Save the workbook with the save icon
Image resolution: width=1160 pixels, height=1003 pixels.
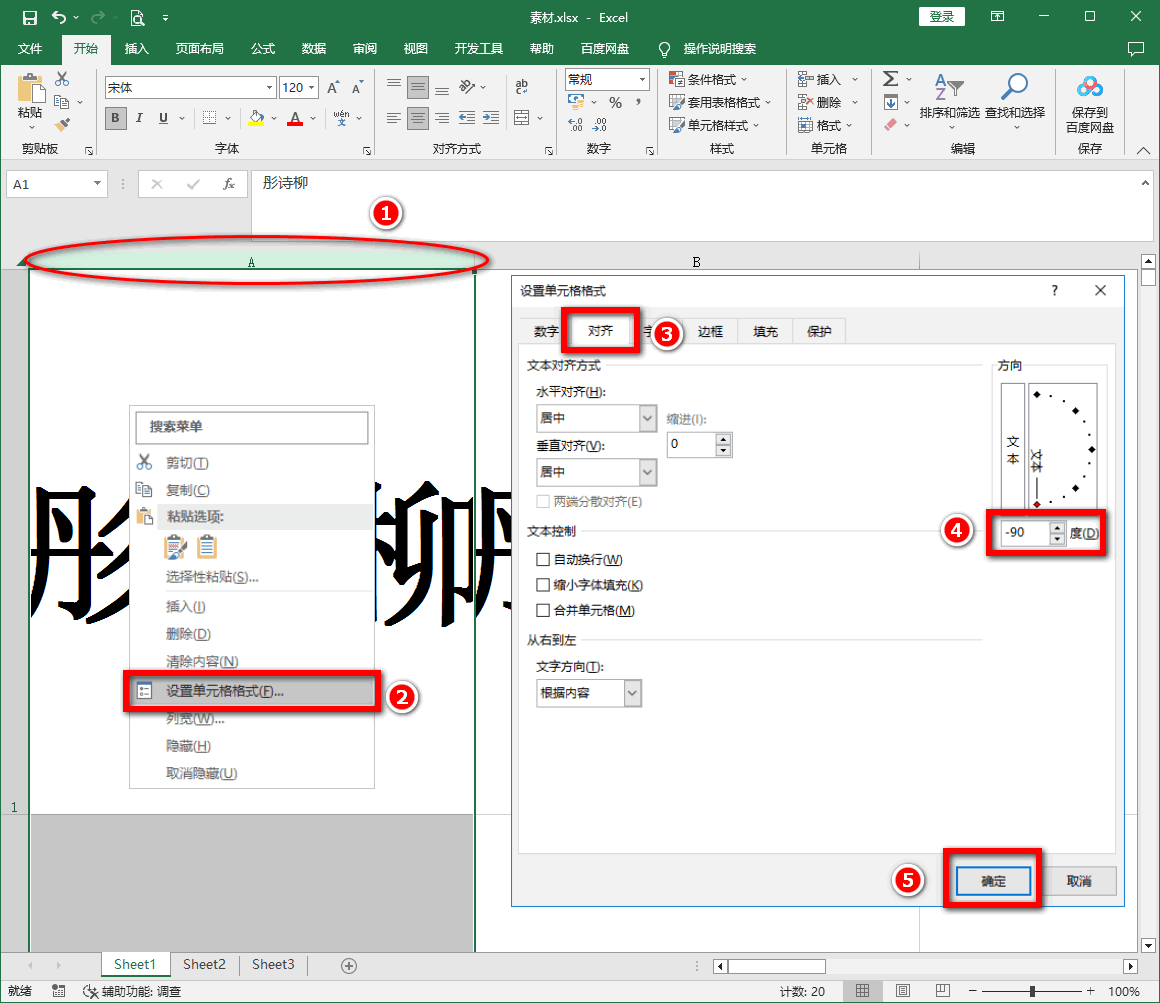pyautogui.click(x=30, y=17)
